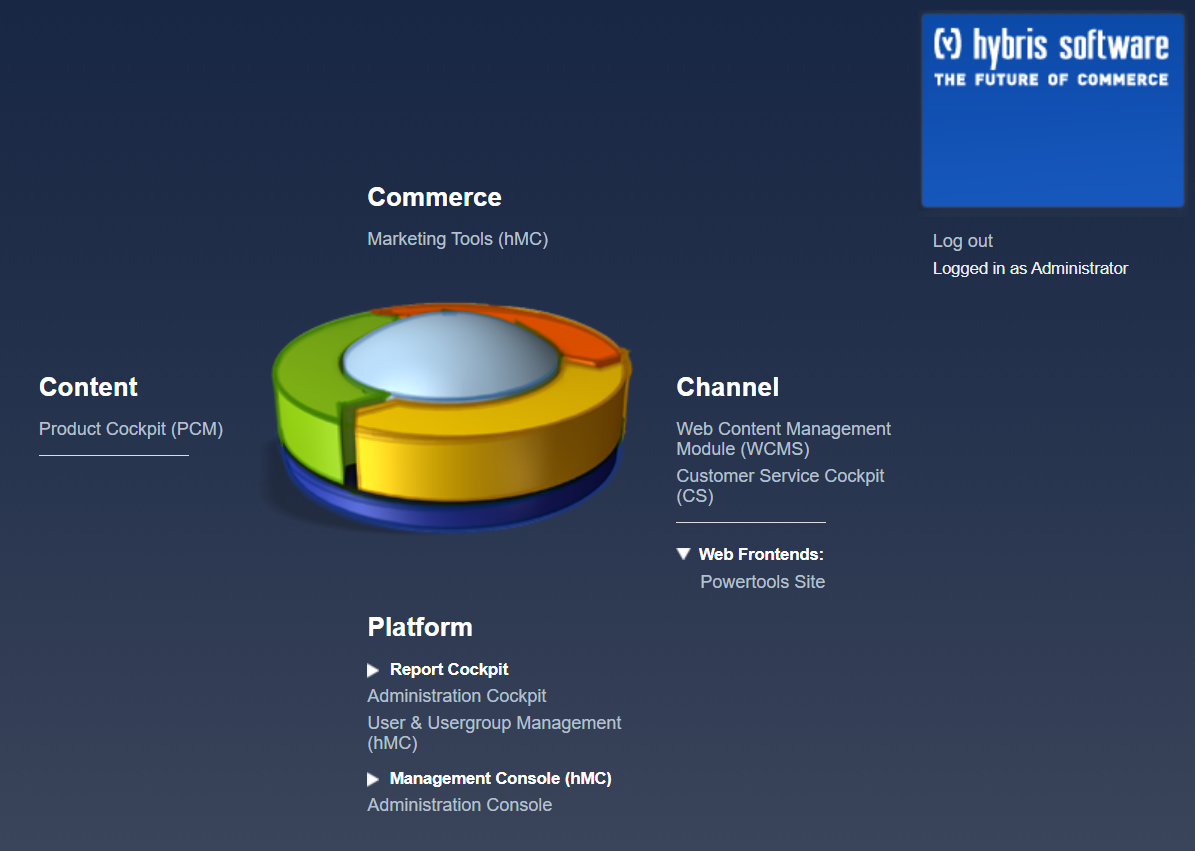Open Marketing Tools (hMC)

pyautogui.click(x=457, y=239)
